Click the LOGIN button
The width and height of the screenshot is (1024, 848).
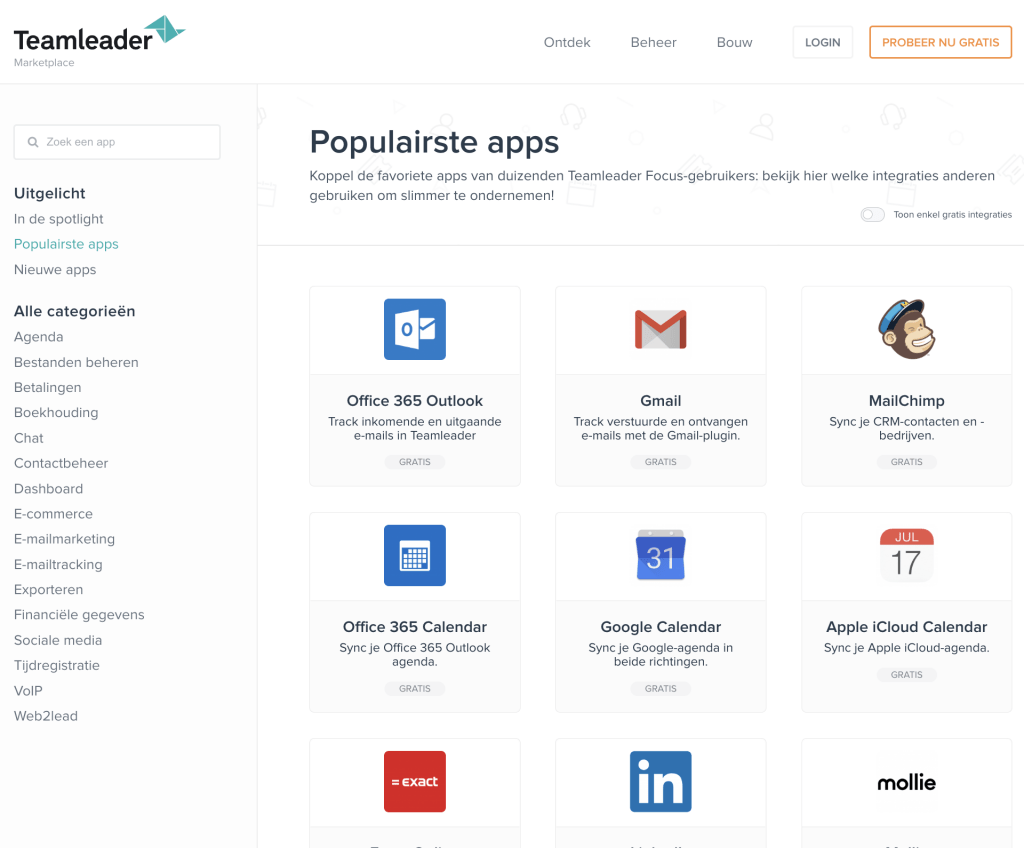822,43
